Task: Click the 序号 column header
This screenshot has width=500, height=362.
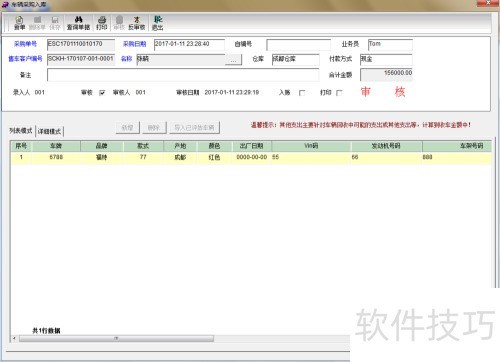Action: pos(21,146)
